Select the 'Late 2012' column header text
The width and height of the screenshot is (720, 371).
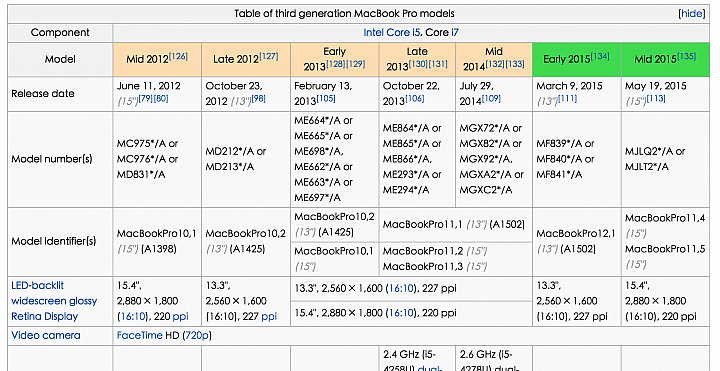point(236,60)
